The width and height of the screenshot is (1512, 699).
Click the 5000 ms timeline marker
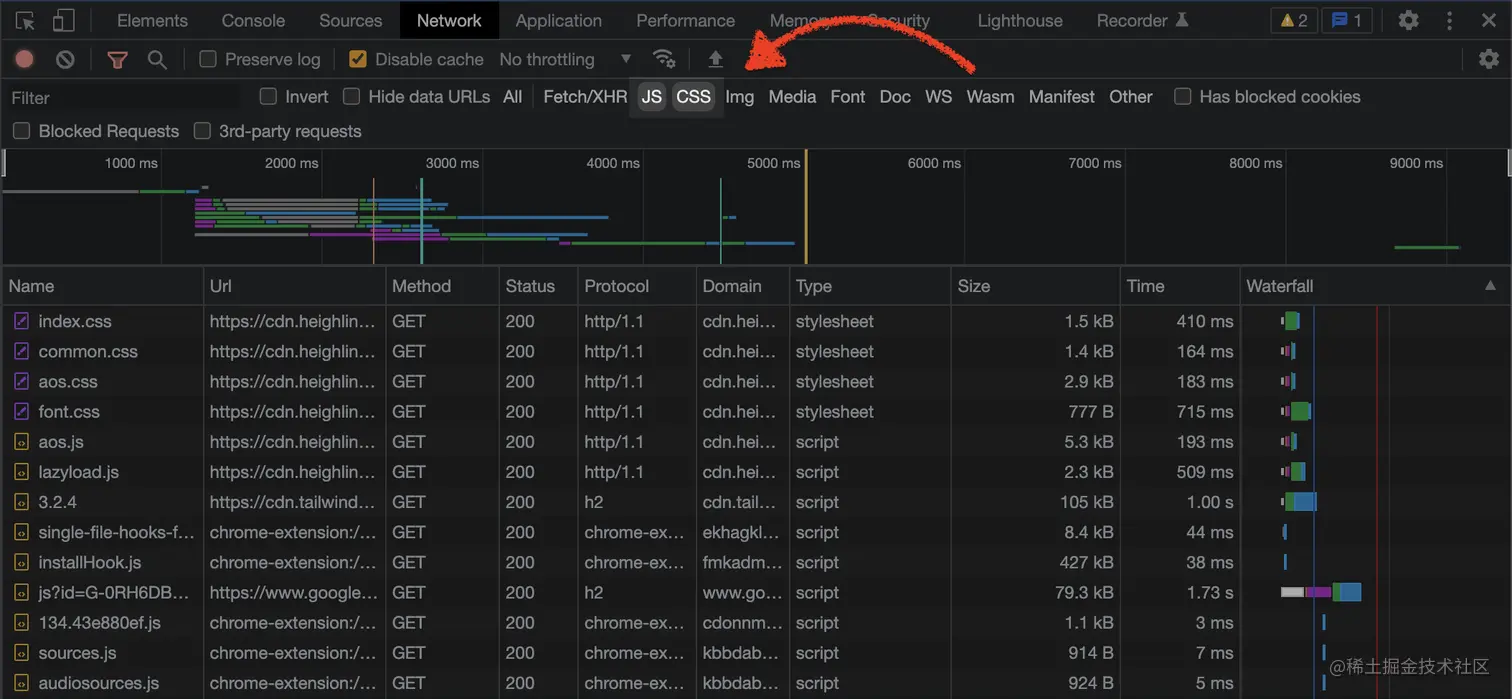774,163
